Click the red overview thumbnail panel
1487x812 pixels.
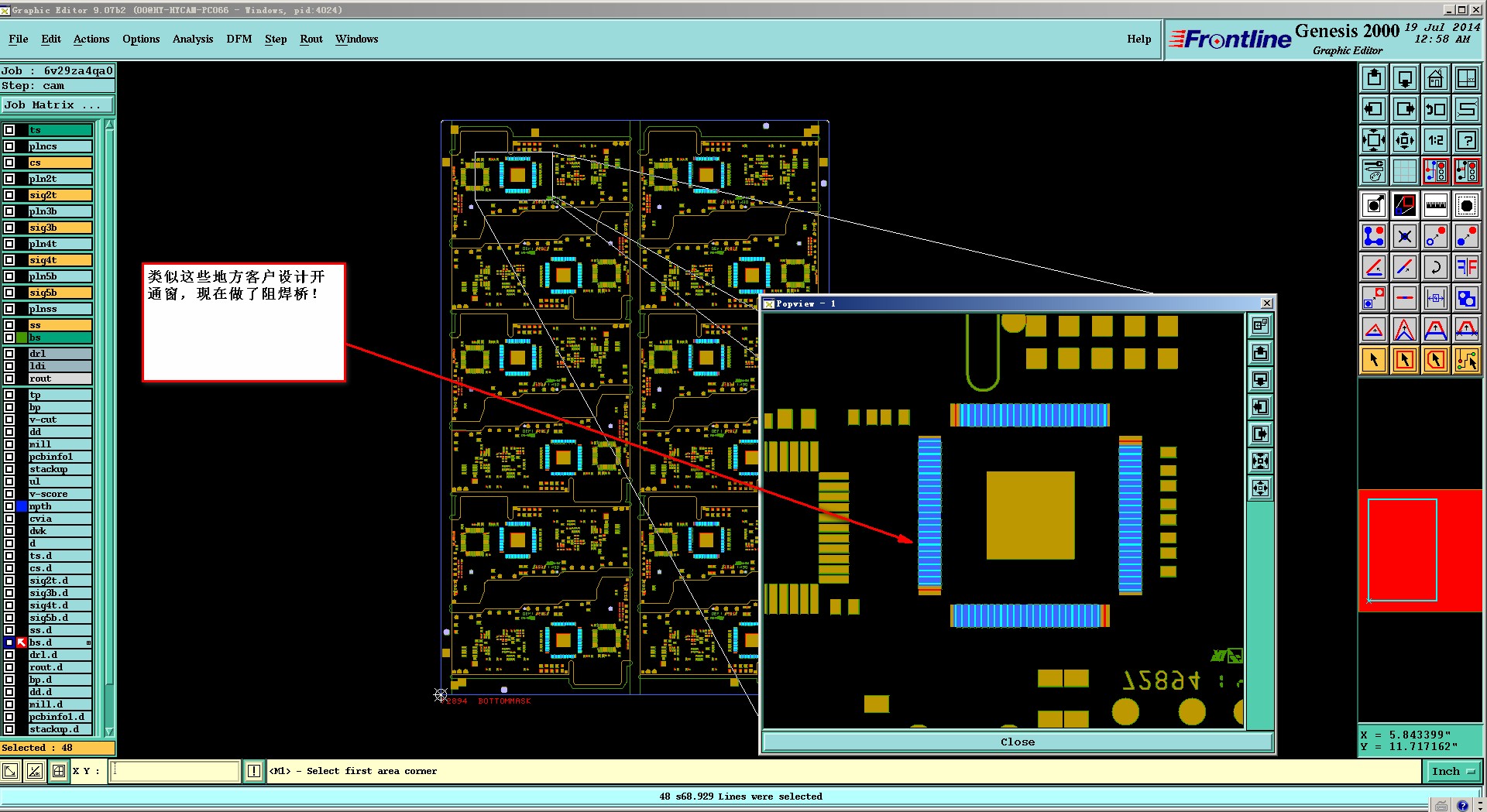coord(1420,550)
